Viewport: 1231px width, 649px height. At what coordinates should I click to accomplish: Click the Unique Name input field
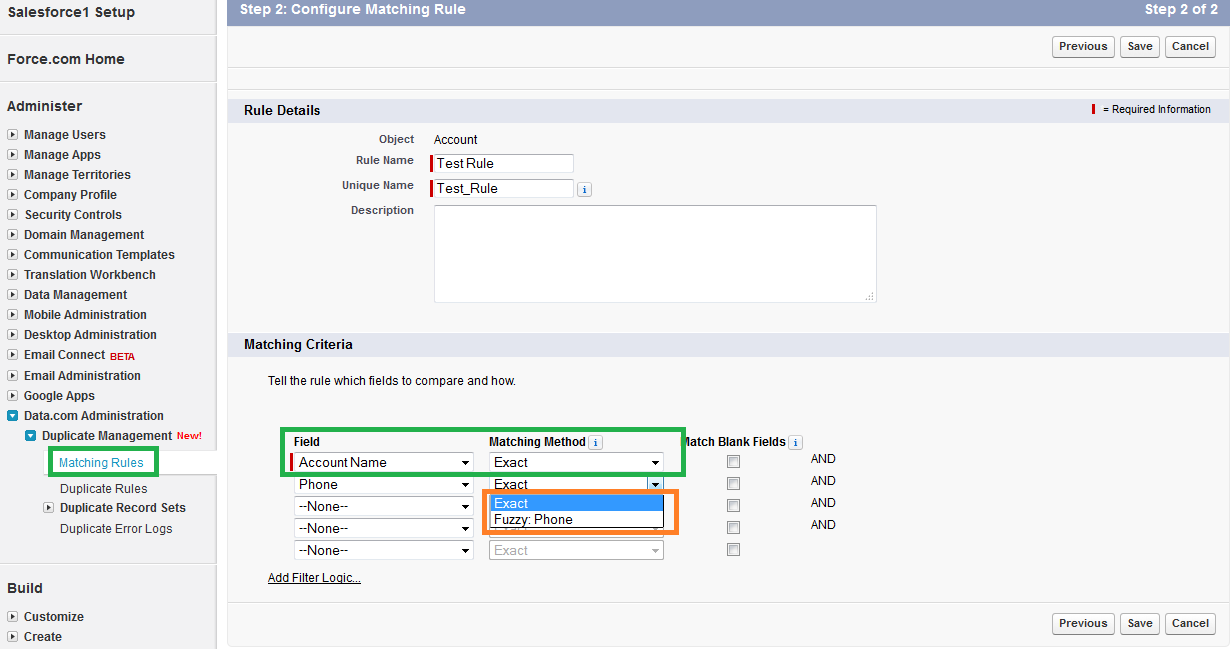click(x=503, y=188)
